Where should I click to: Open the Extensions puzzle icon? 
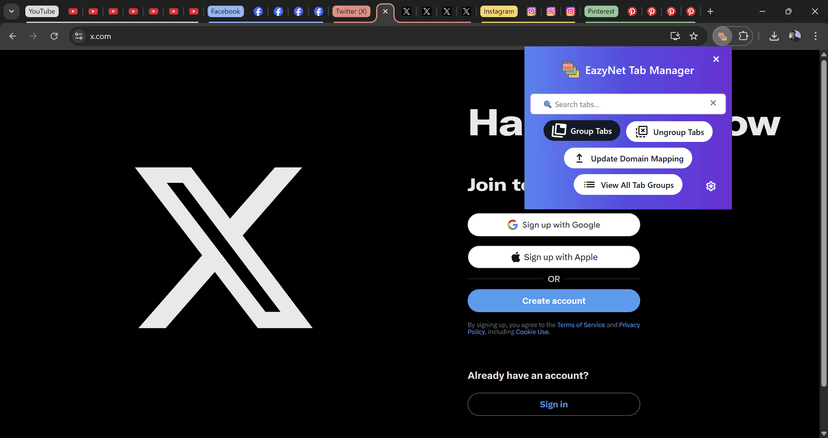pos(743,36)
